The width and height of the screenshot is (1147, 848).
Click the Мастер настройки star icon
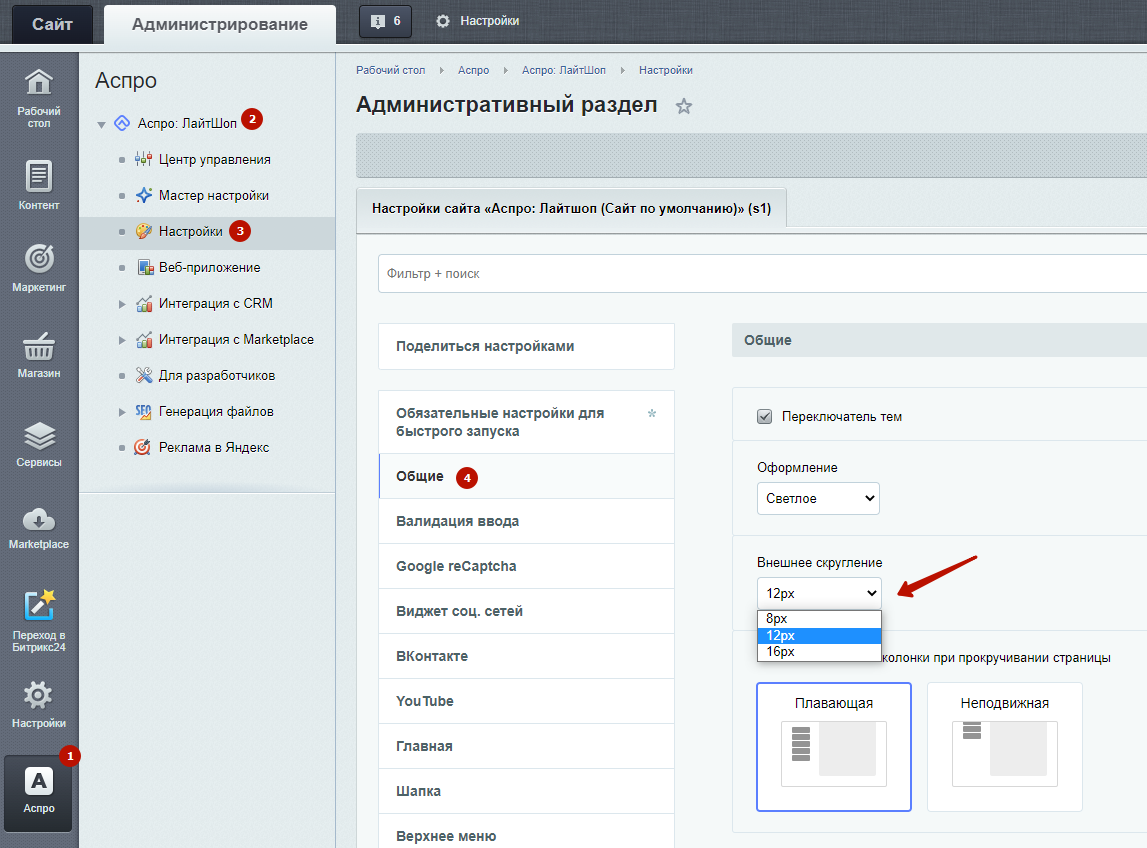click(143, 195)
